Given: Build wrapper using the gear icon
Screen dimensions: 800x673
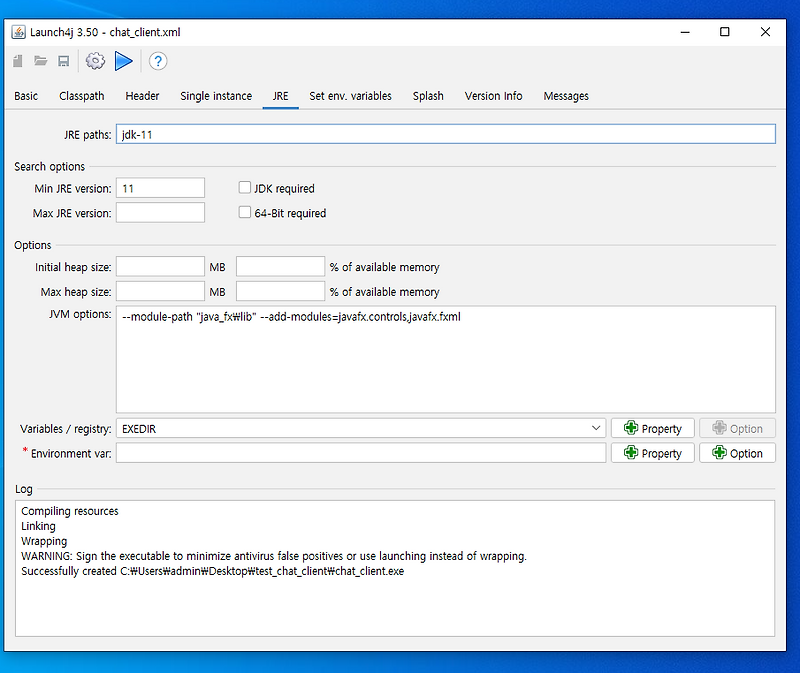Looking at the screenshot, I should (95, 61).
